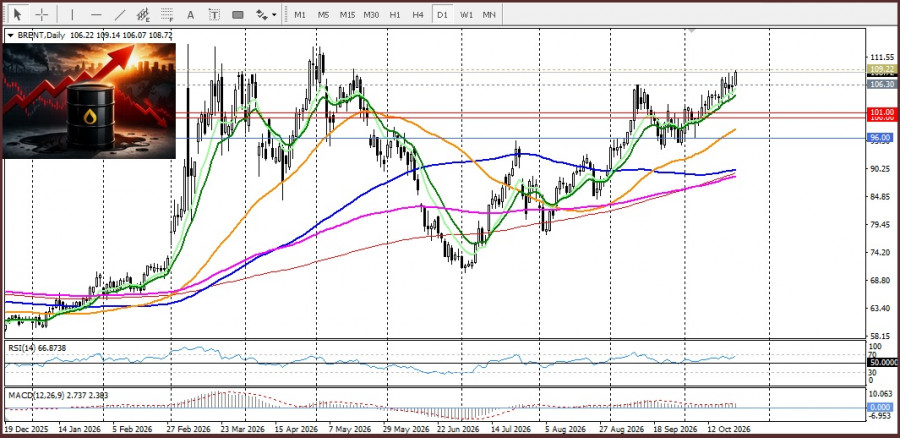The height and width of the screenshot is (438, 900).
Task: Click the RSI(14) 66.8738 indicator label
Action: (x=36, y=347)
